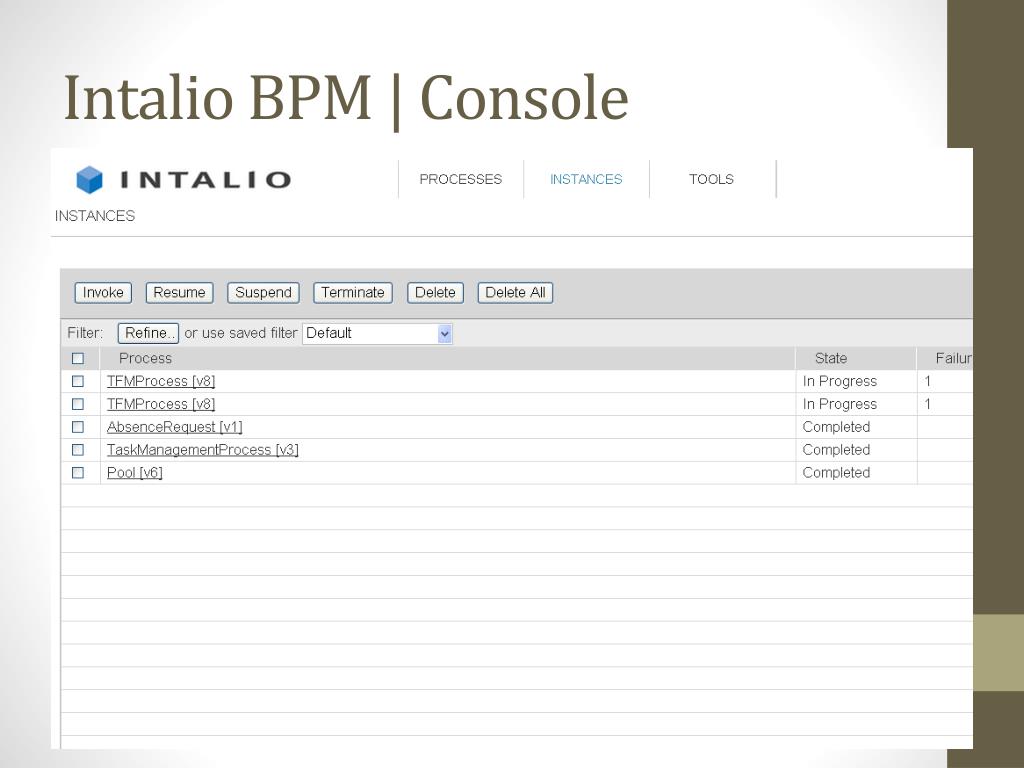Click the Invoke button

point(103,293)
